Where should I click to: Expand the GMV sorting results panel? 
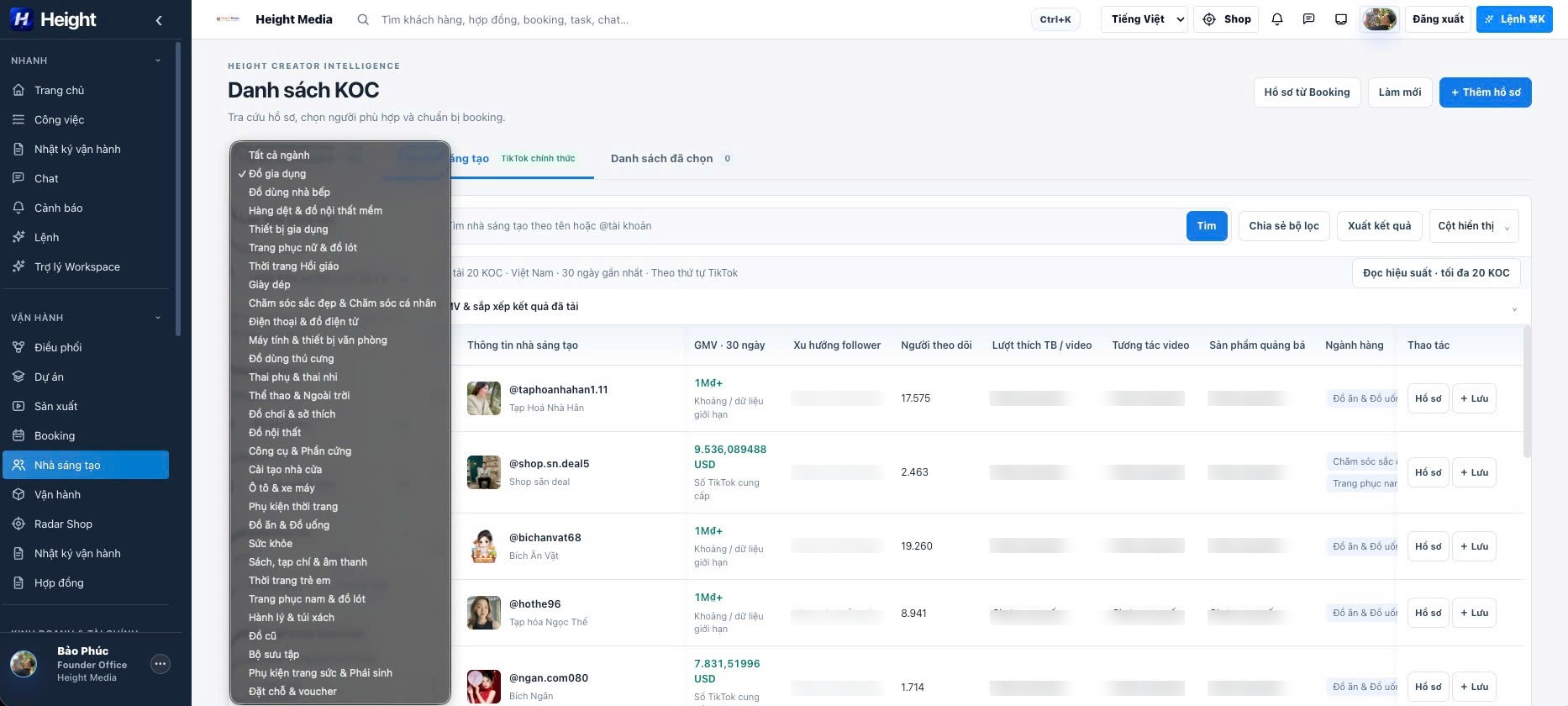[1514, 308]
